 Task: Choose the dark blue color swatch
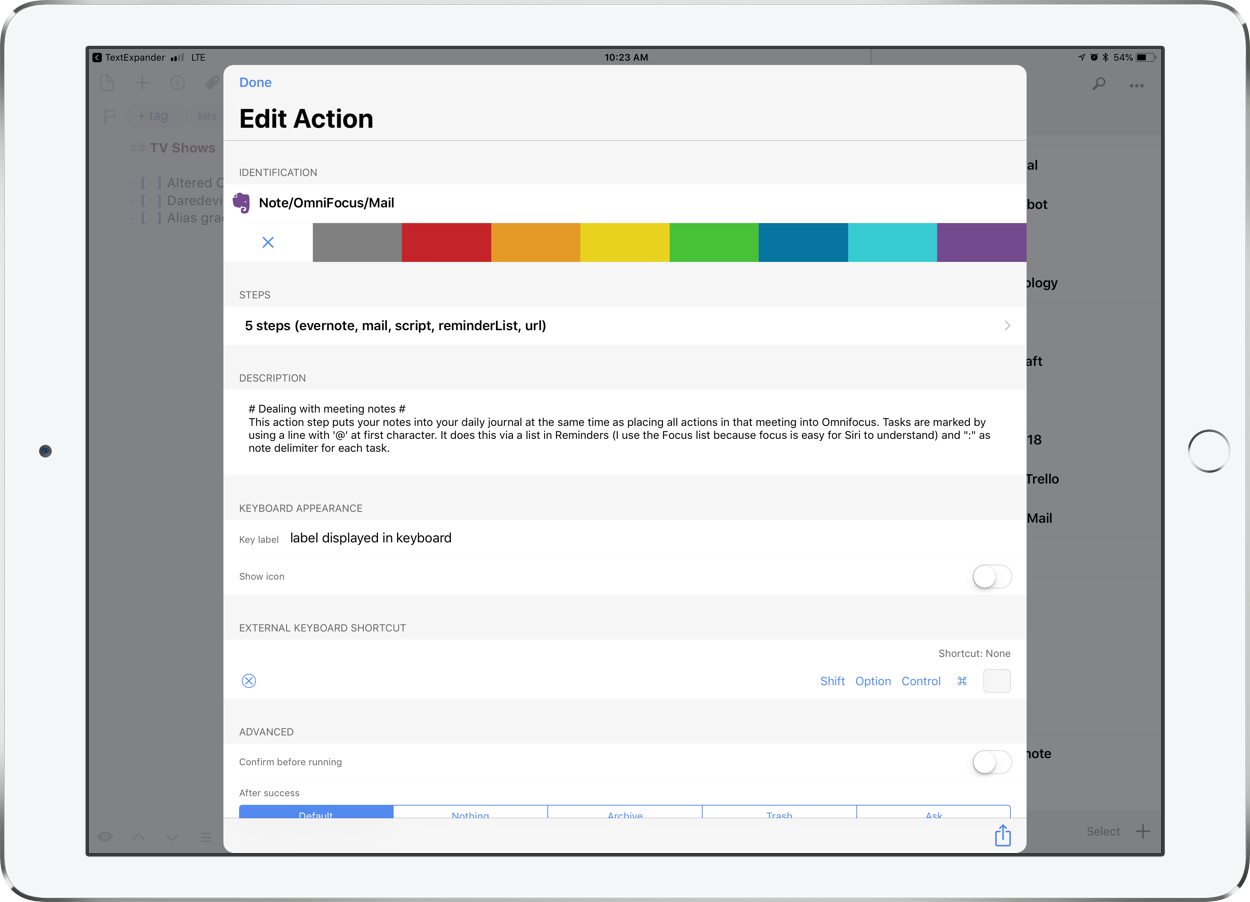(x=803, y=242)
